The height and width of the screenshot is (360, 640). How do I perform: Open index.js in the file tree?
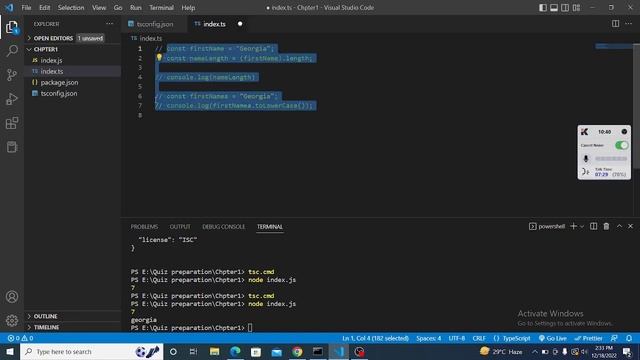[51, 60]
